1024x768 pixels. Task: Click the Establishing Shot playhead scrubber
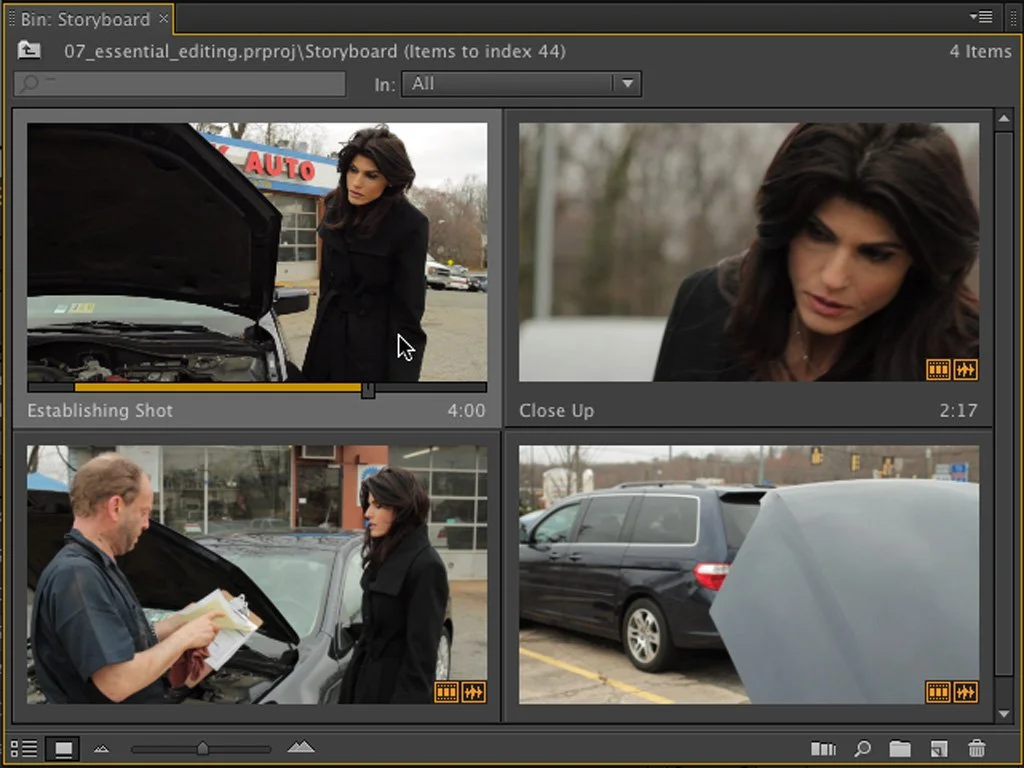[368, 390]
